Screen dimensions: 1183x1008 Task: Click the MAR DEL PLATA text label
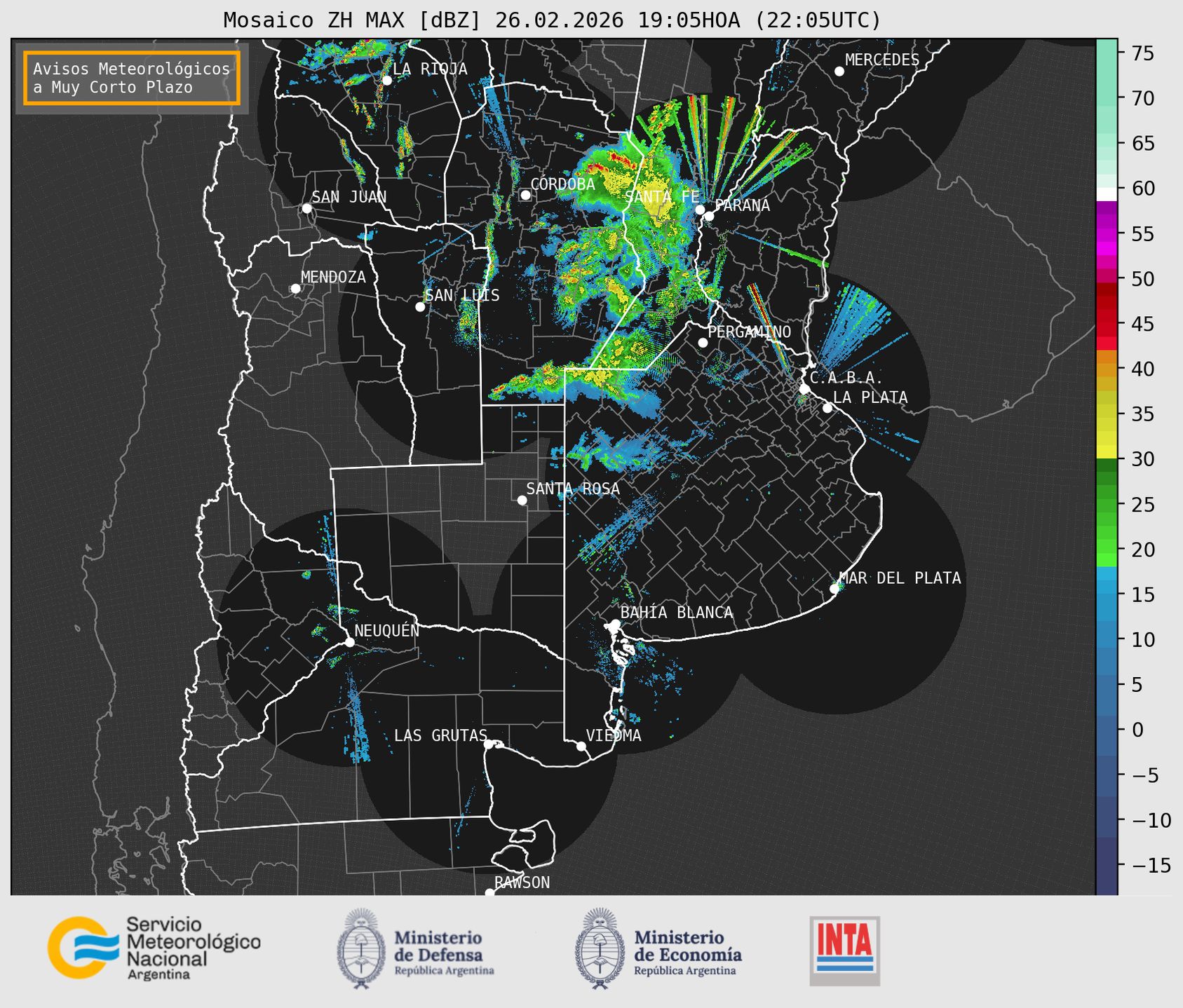tap(900, 578)
